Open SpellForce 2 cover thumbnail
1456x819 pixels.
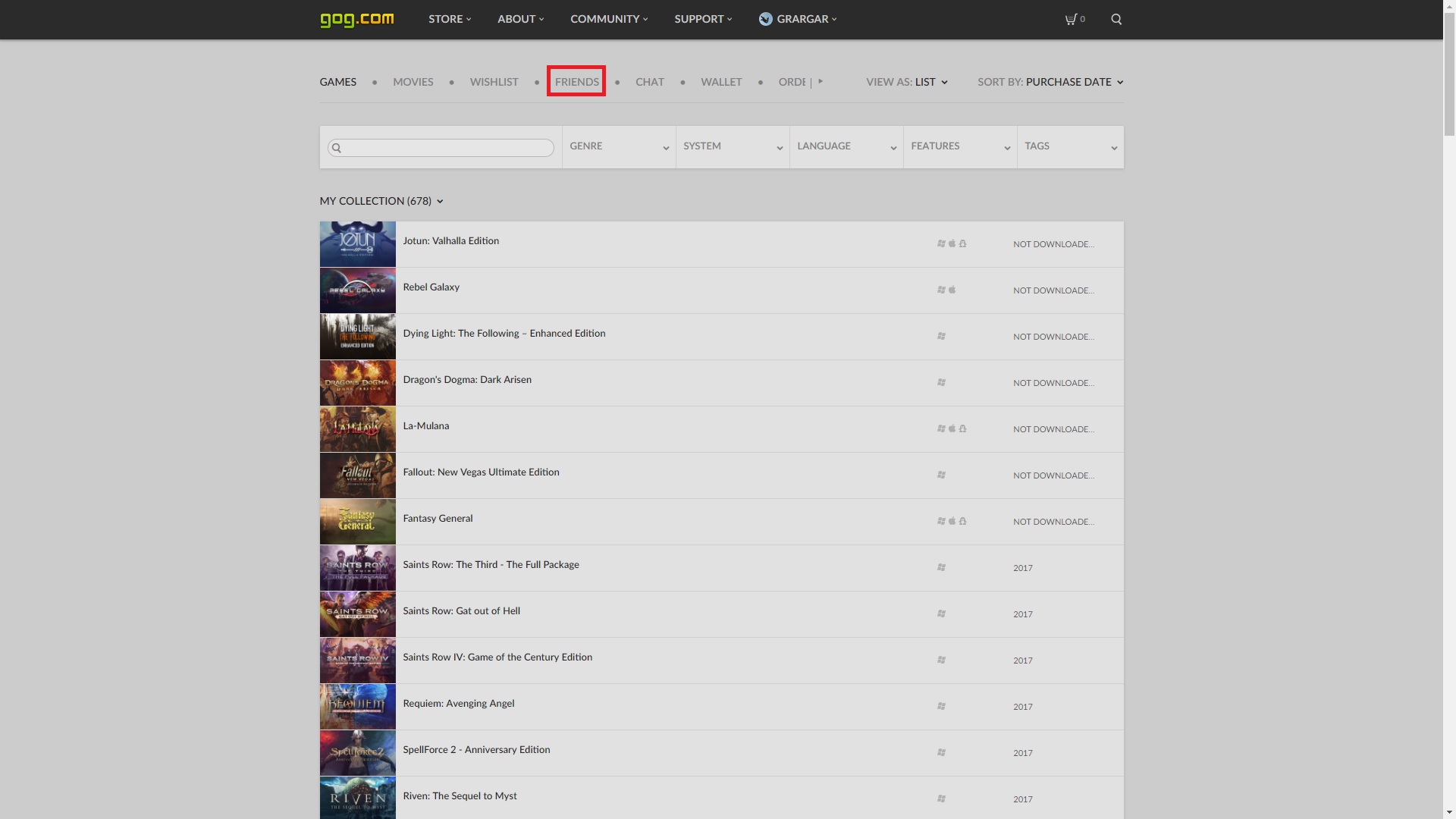pyautogui.click(x=357, y=753)
